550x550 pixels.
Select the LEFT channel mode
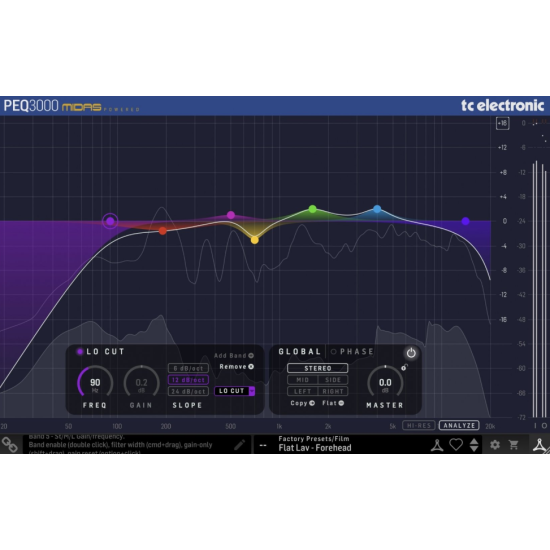pos(302,391)
